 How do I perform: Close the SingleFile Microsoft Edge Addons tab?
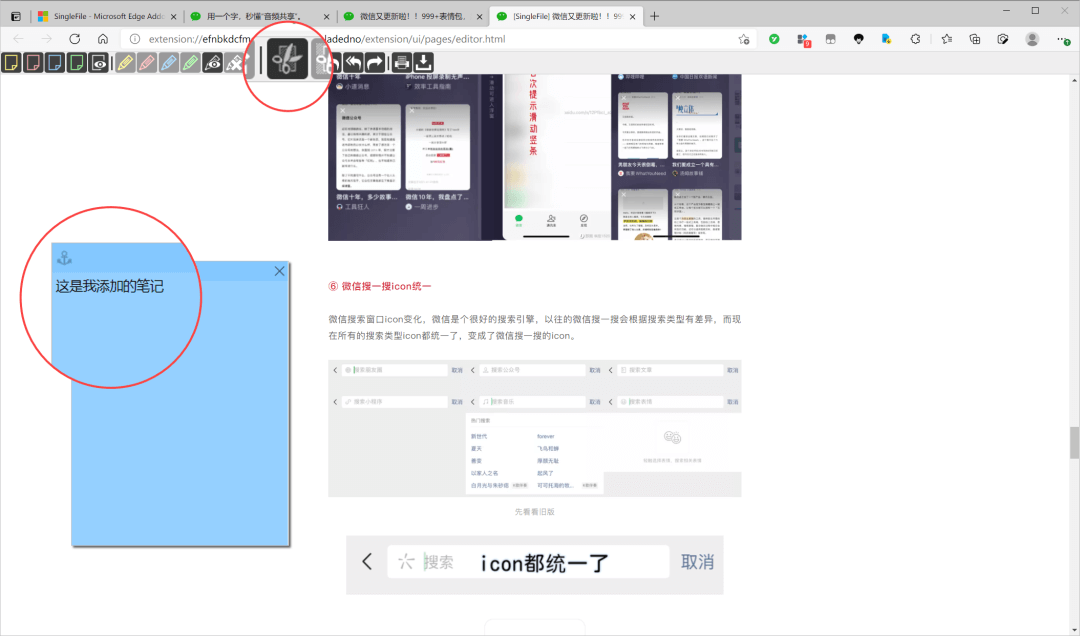[x=173, y=17]
